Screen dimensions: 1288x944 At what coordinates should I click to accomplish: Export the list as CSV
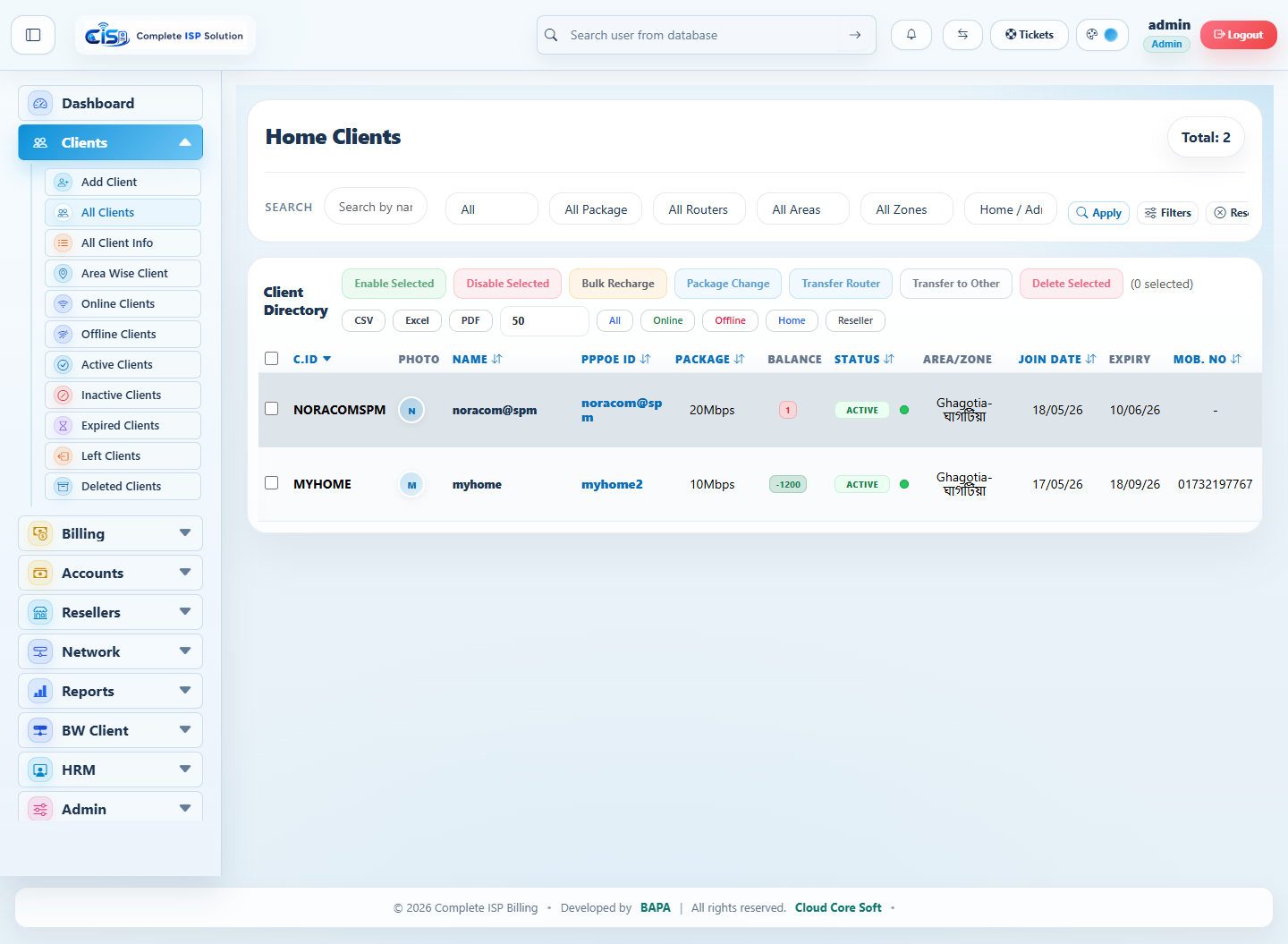click(x=364, y=321)
